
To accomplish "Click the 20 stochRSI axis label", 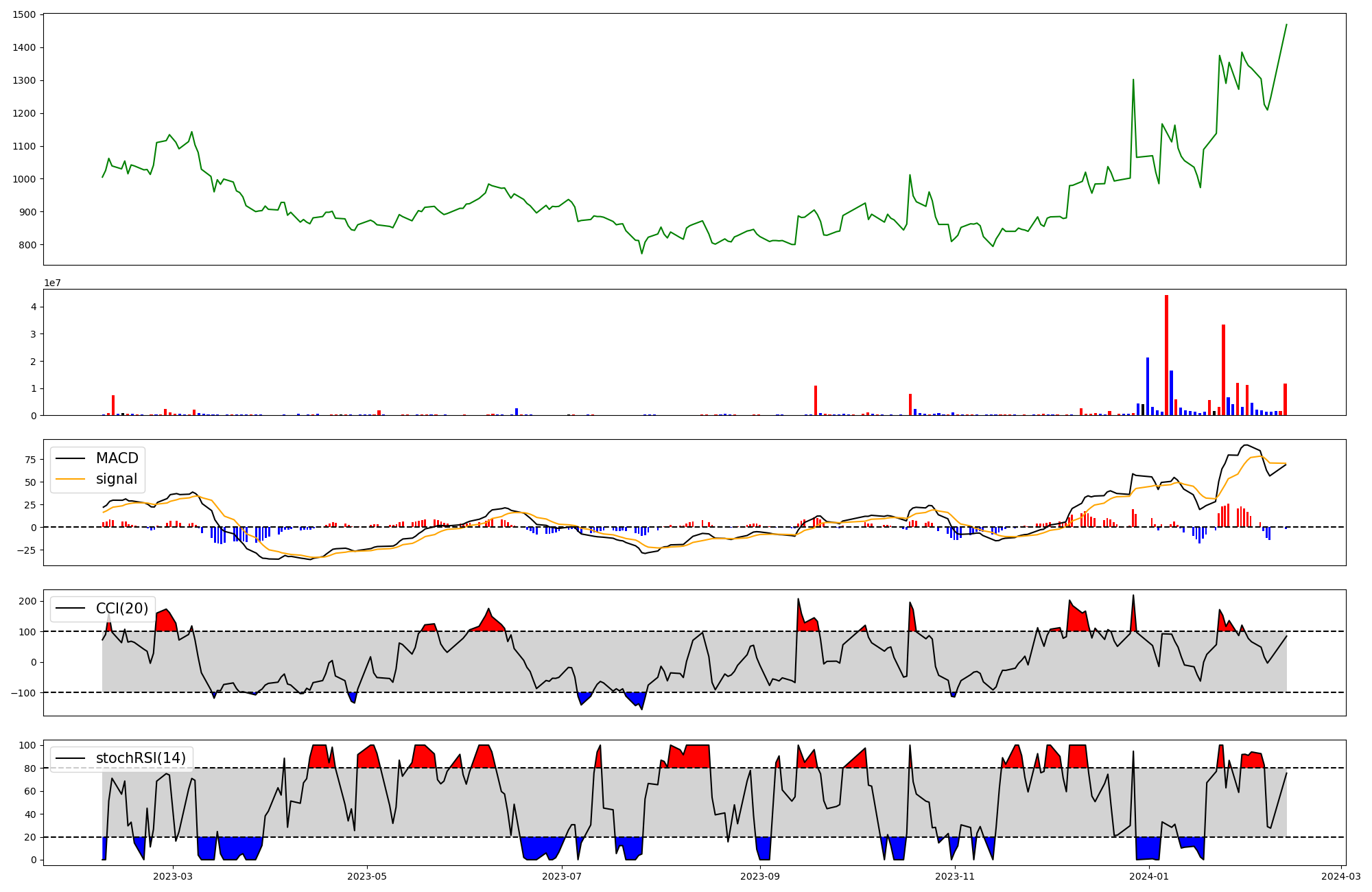I will click(x=31, y=837).
